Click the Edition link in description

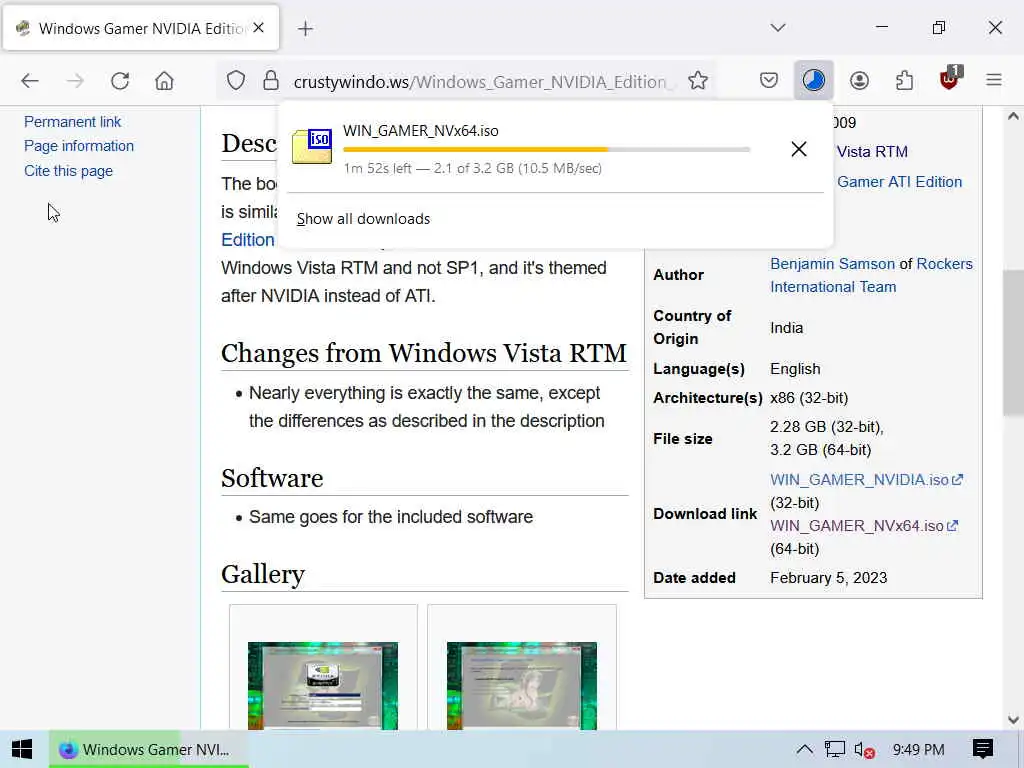click(x=248, y=240)
